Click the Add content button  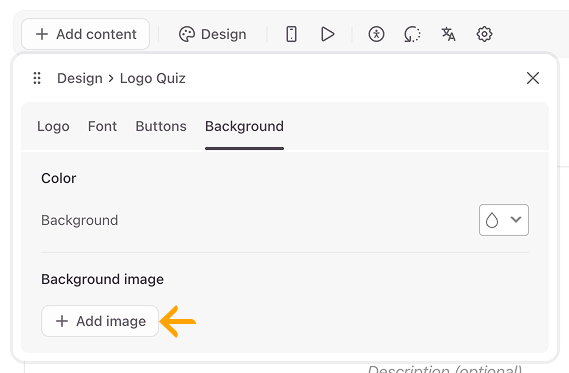pos(85,34)
